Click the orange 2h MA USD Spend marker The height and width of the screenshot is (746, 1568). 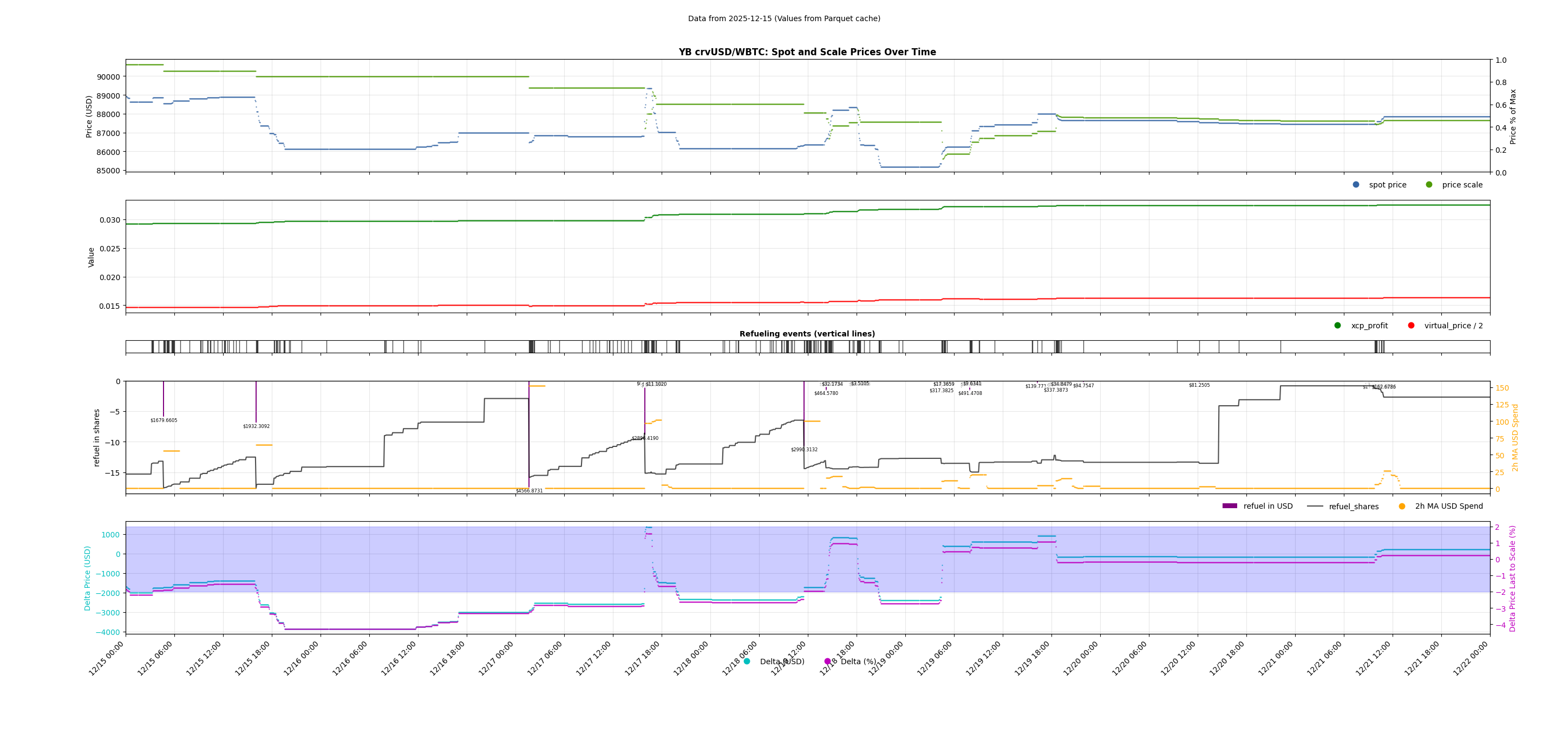(1402, 506)
